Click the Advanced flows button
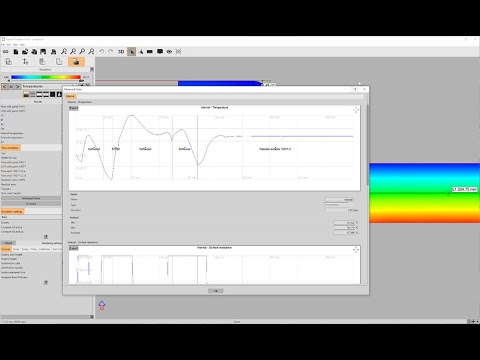 click(x=31, y=198)
